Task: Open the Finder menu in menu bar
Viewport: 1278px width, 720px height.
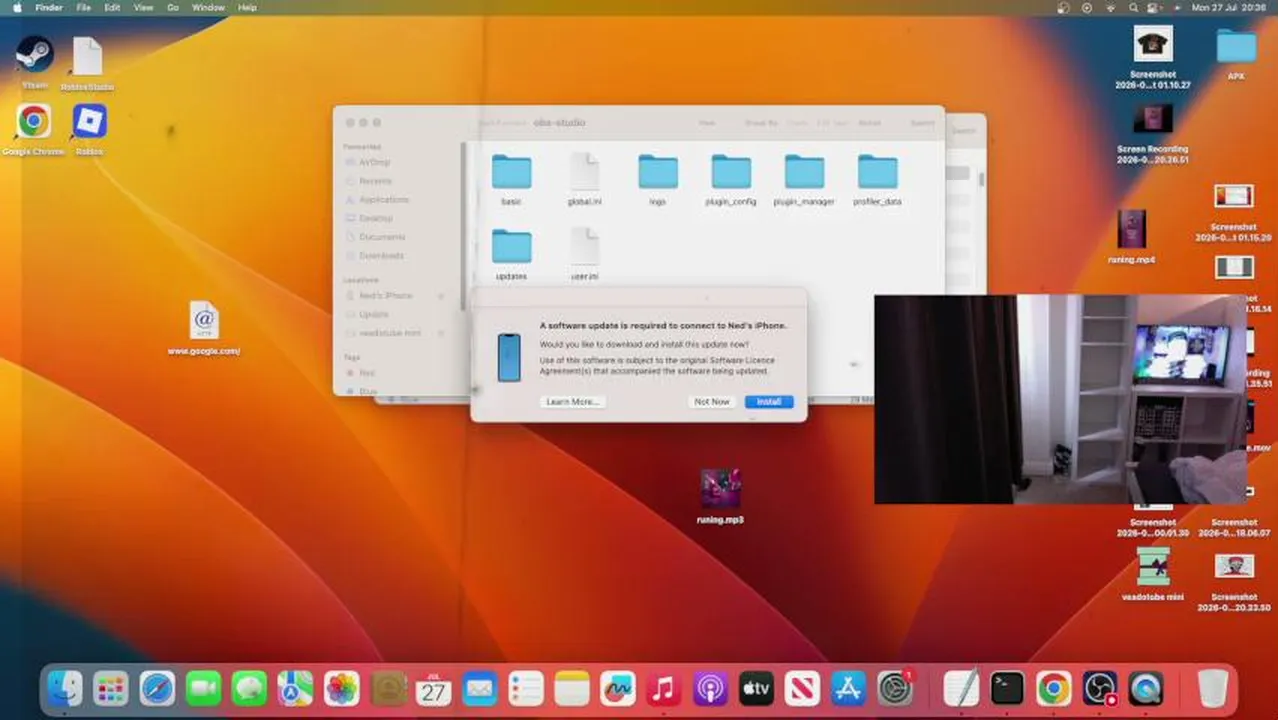Action: click(49, 7)
